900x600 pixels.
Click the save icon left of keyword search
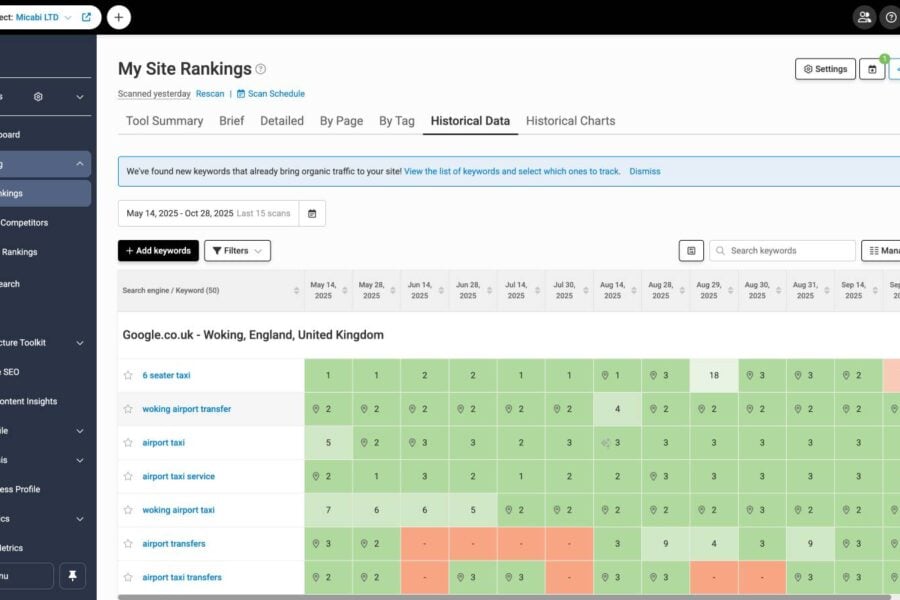[x=690, y=251]
